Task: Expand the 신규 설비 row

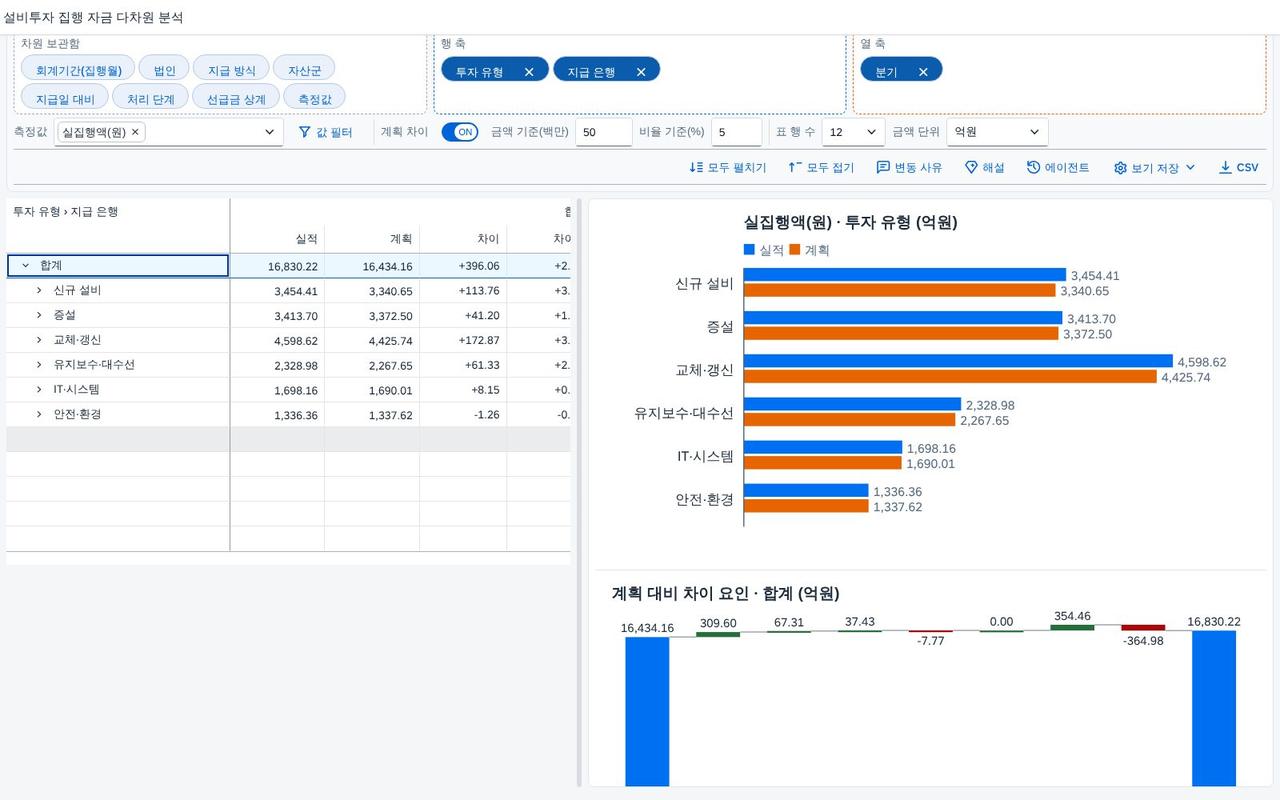Action: [39, 291]
